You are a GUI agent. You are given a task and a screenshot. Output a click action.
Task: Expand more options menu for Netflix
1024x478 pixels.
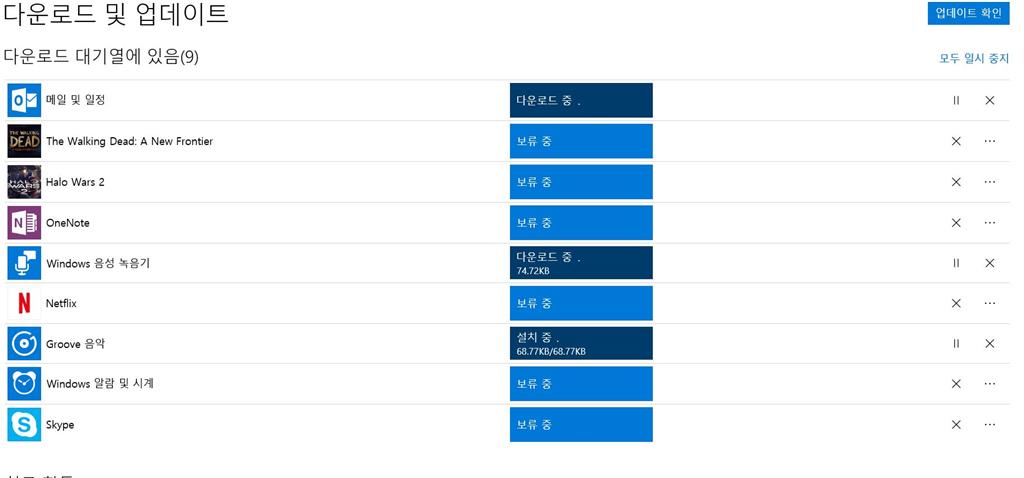coord(989,304)
